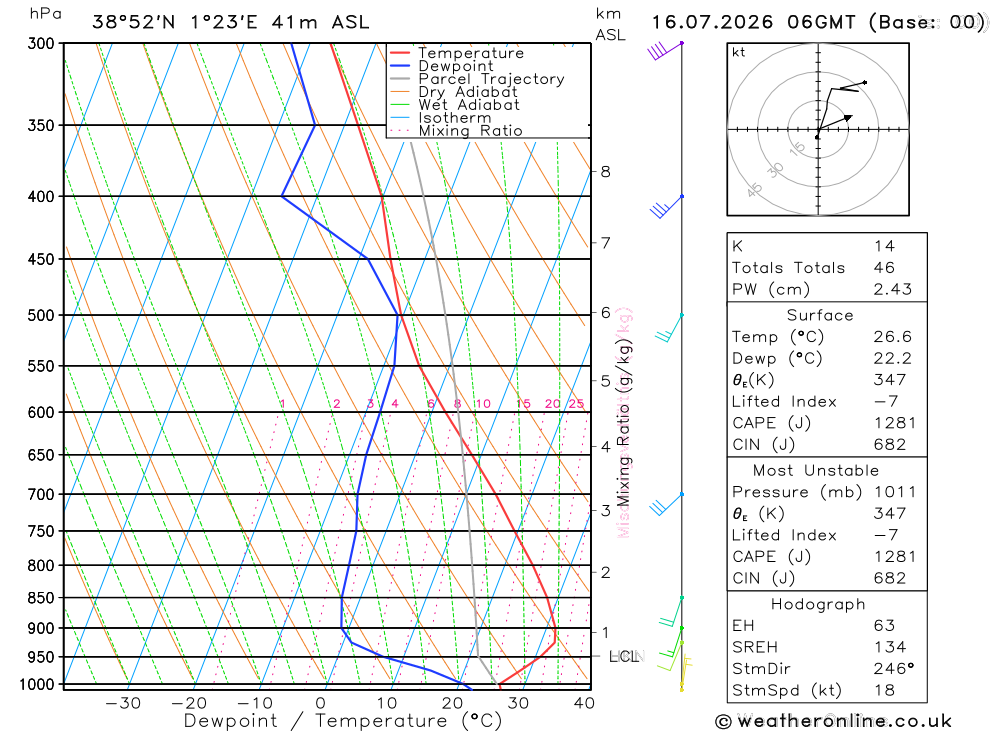Click the EH value 63

pos(885,626)
